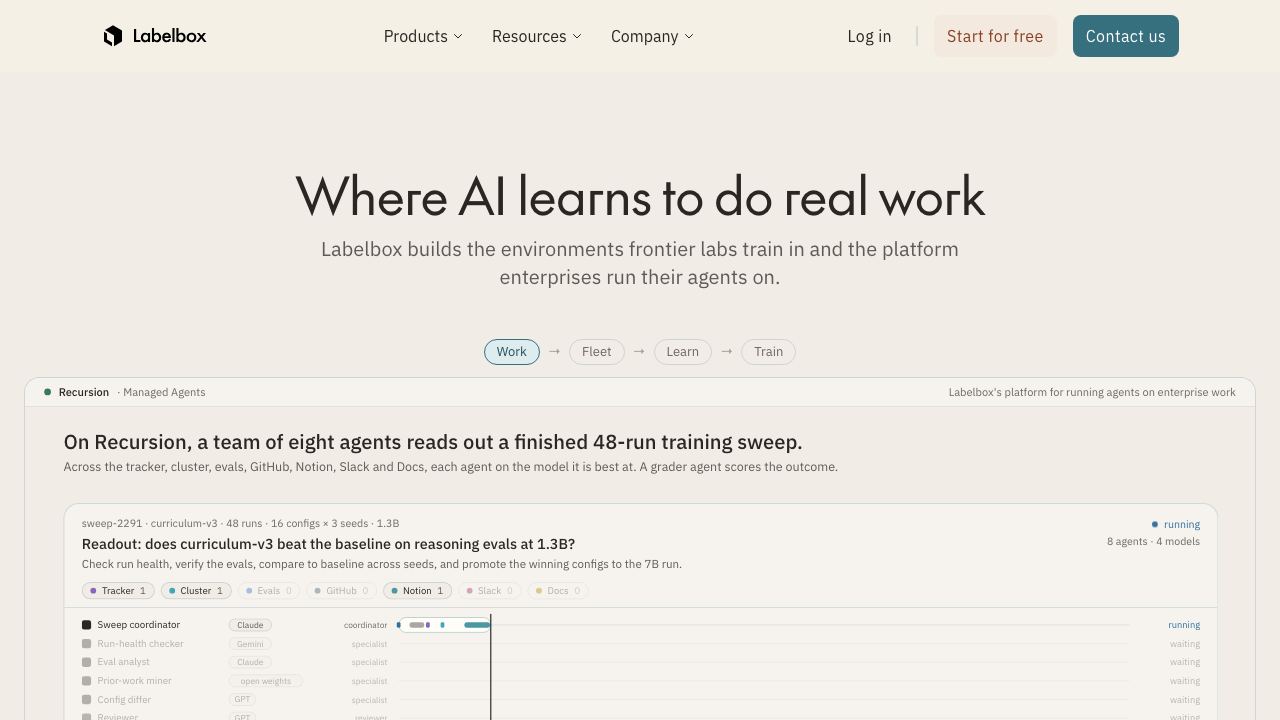
Task: Click the long teal segment in coordinator timeline
Action: click(477, 625)
